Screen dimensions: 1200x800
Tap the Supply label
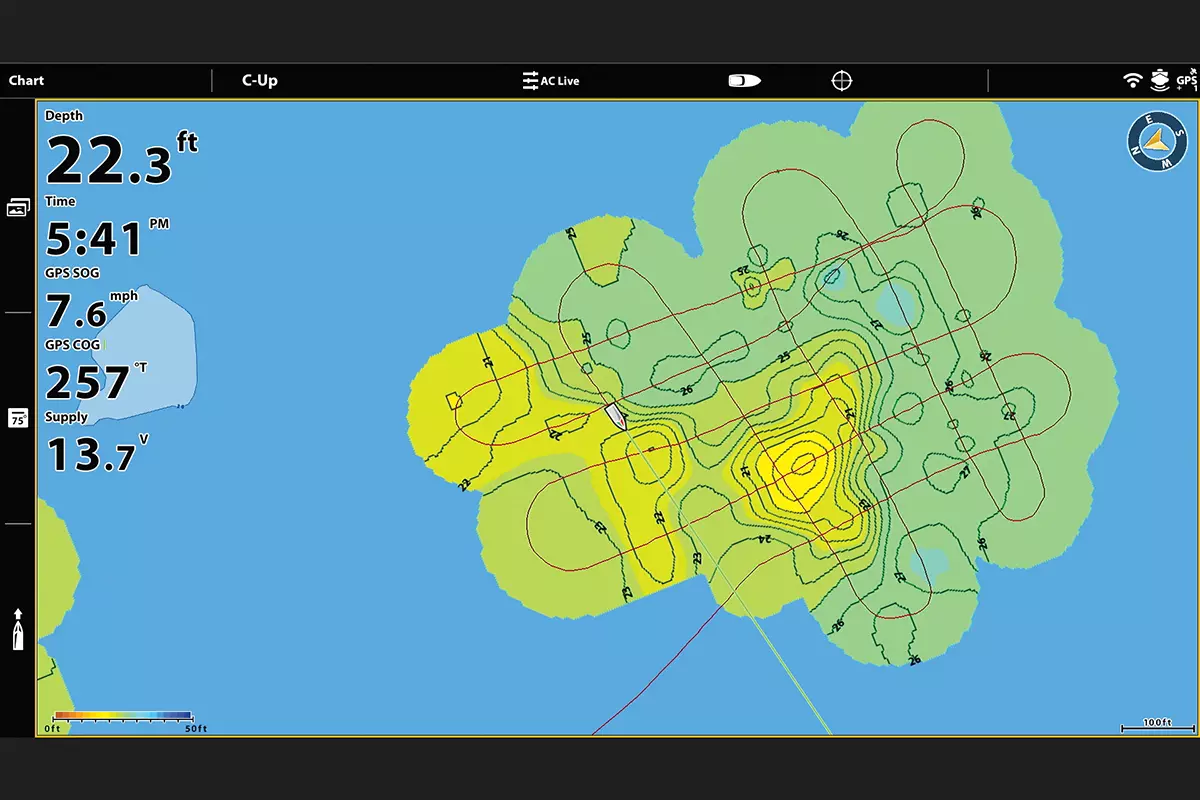tap(66, 417)
